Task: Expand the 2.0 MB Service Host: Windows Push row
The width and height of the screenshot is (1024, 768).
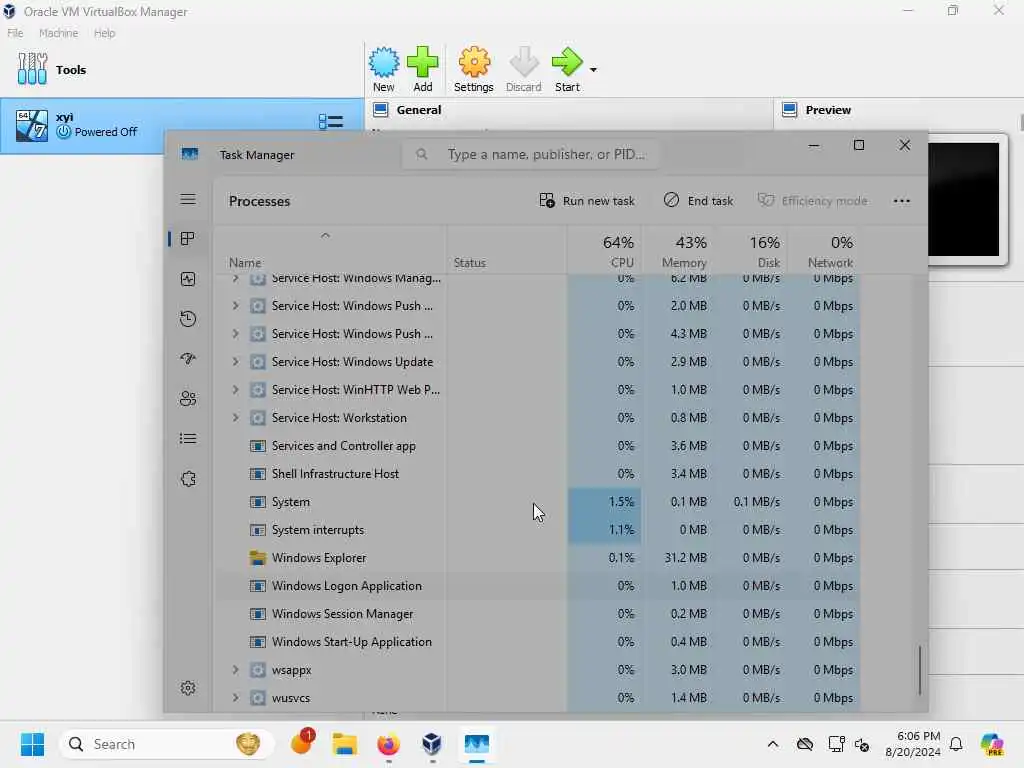Action: [x=235, y=305]
